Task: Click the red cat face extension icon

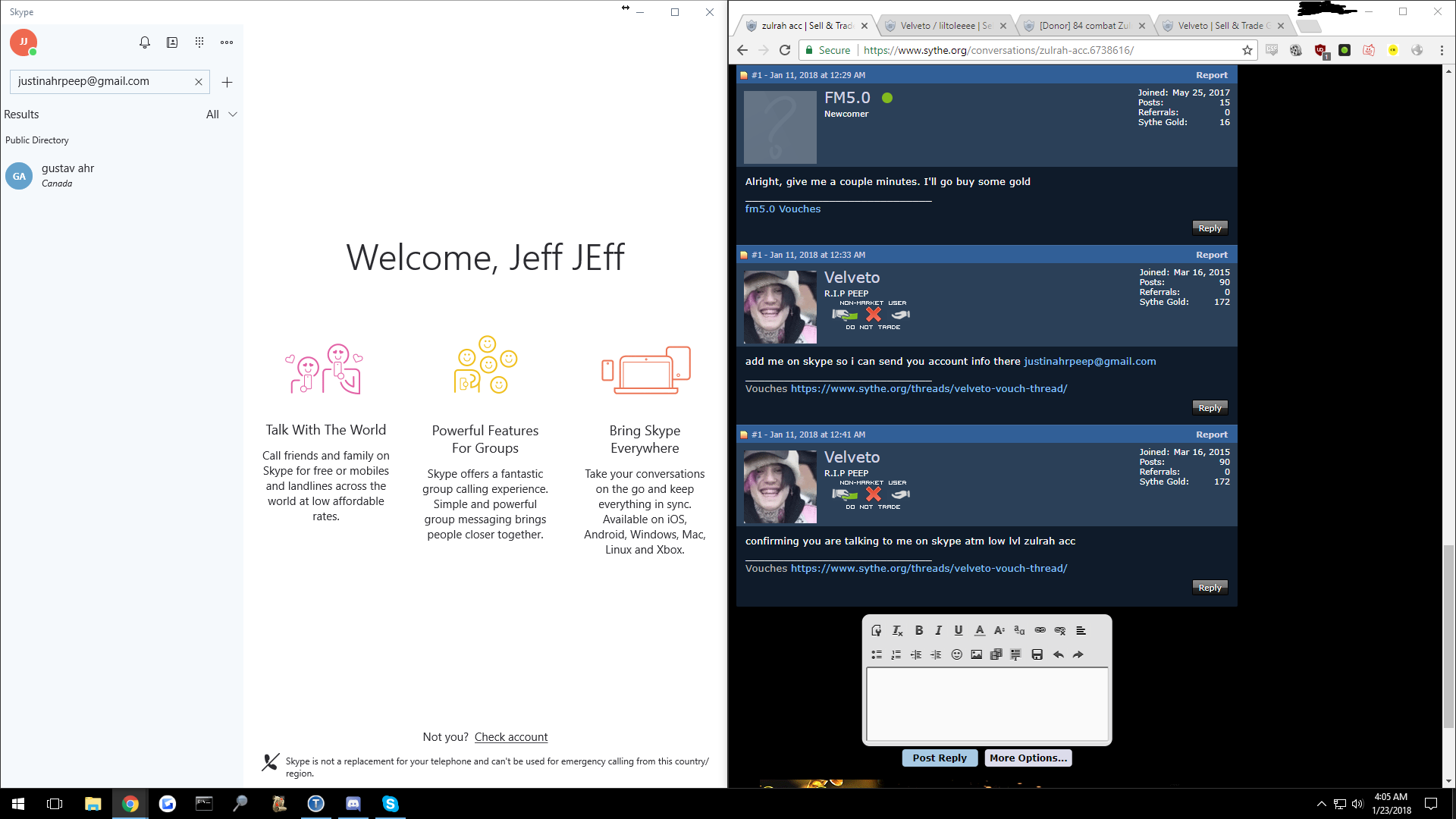Action: click(1369, 50)
